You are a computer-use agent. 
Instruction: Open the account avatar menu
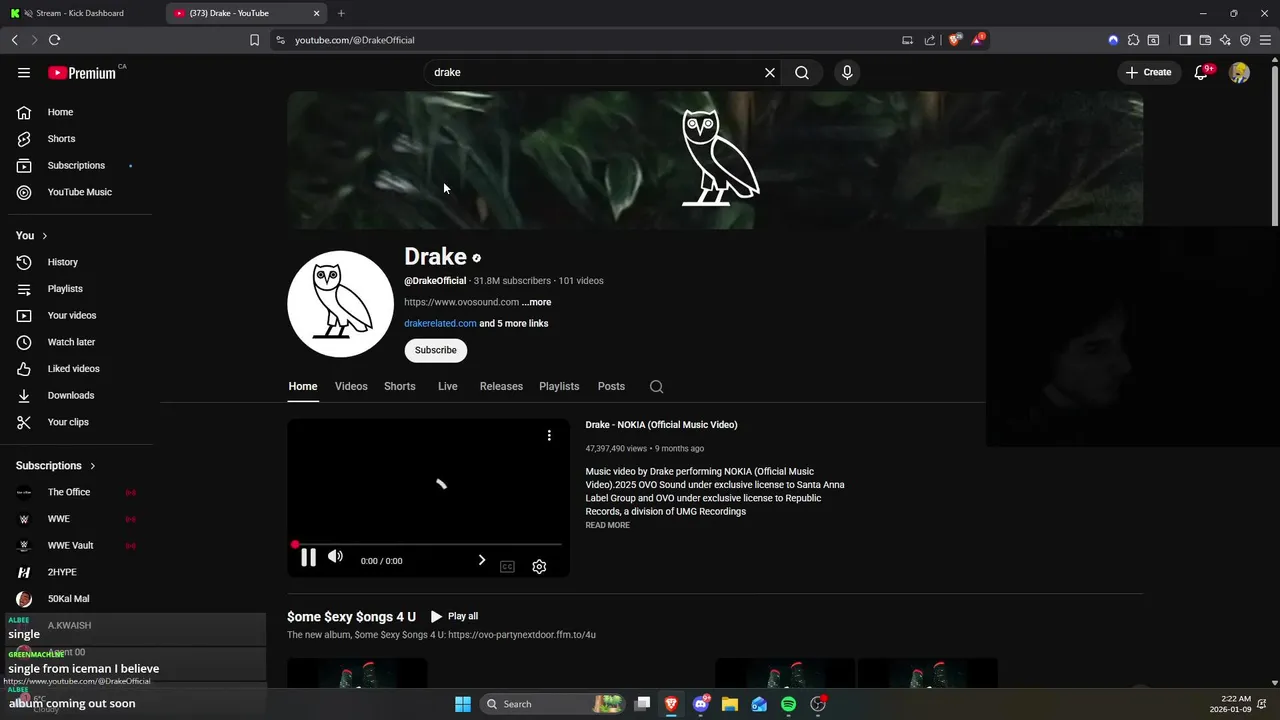tap(1239, 72)
